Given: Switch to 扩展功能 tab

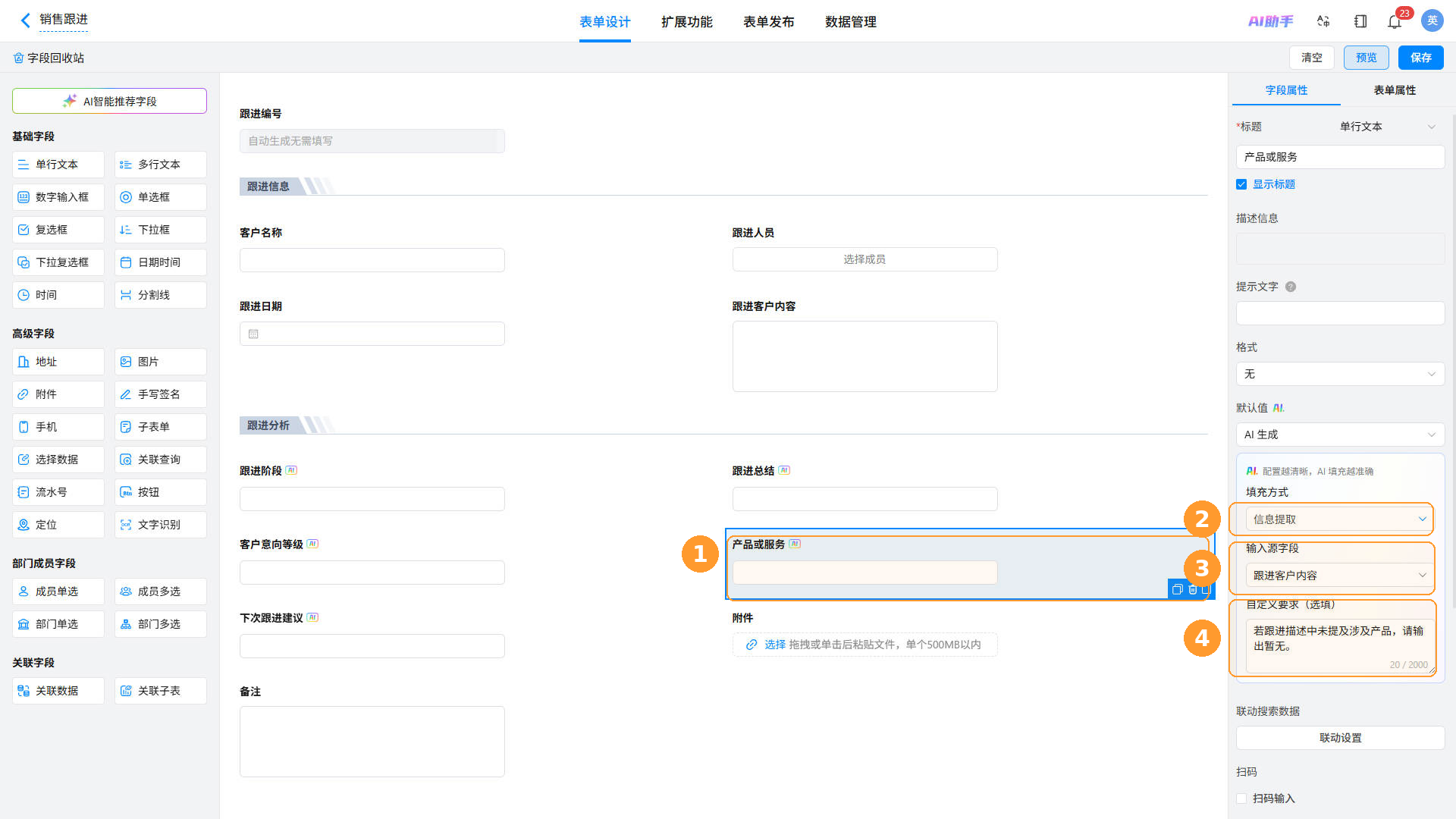Looking at the screenshot, I should [x=687, y=22].
